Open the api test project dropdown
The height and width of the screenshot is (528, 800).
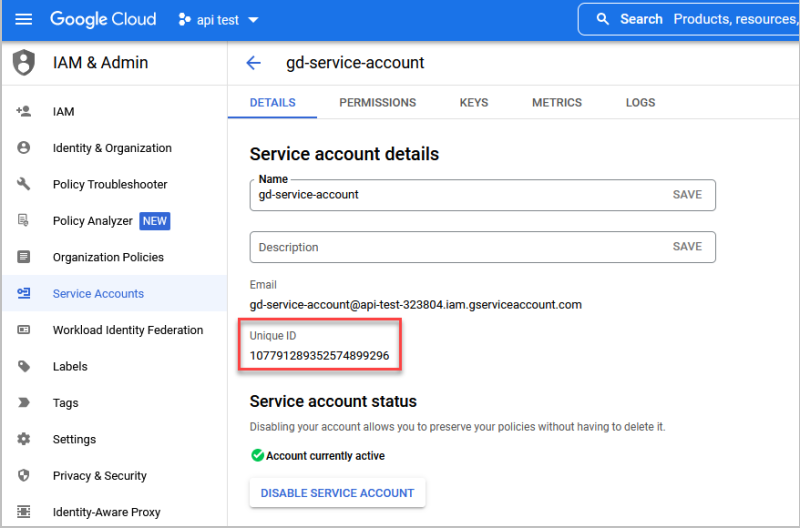(219, 20)
